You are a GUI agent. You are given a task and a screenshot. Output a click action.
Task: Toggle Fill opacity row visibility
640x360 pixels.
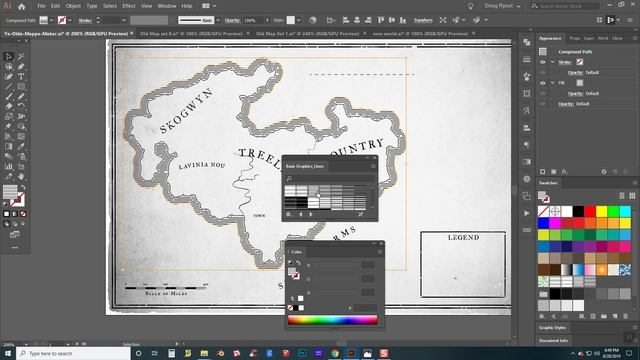click(x=542, y=93)
